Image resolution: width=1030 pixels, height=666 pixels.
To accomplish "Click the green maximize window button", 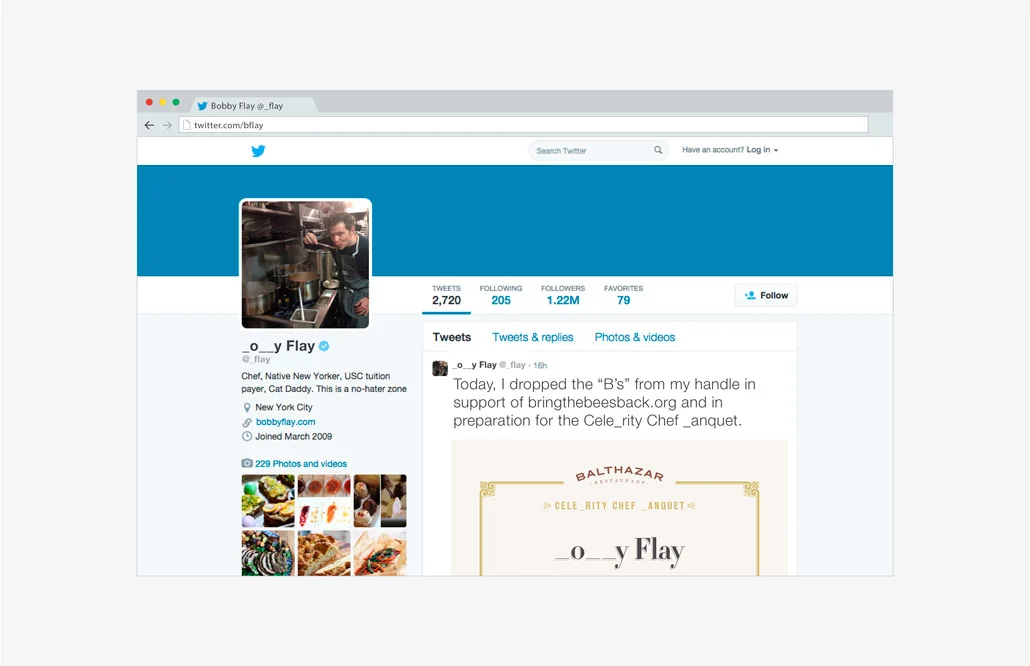I will [176, 102].
